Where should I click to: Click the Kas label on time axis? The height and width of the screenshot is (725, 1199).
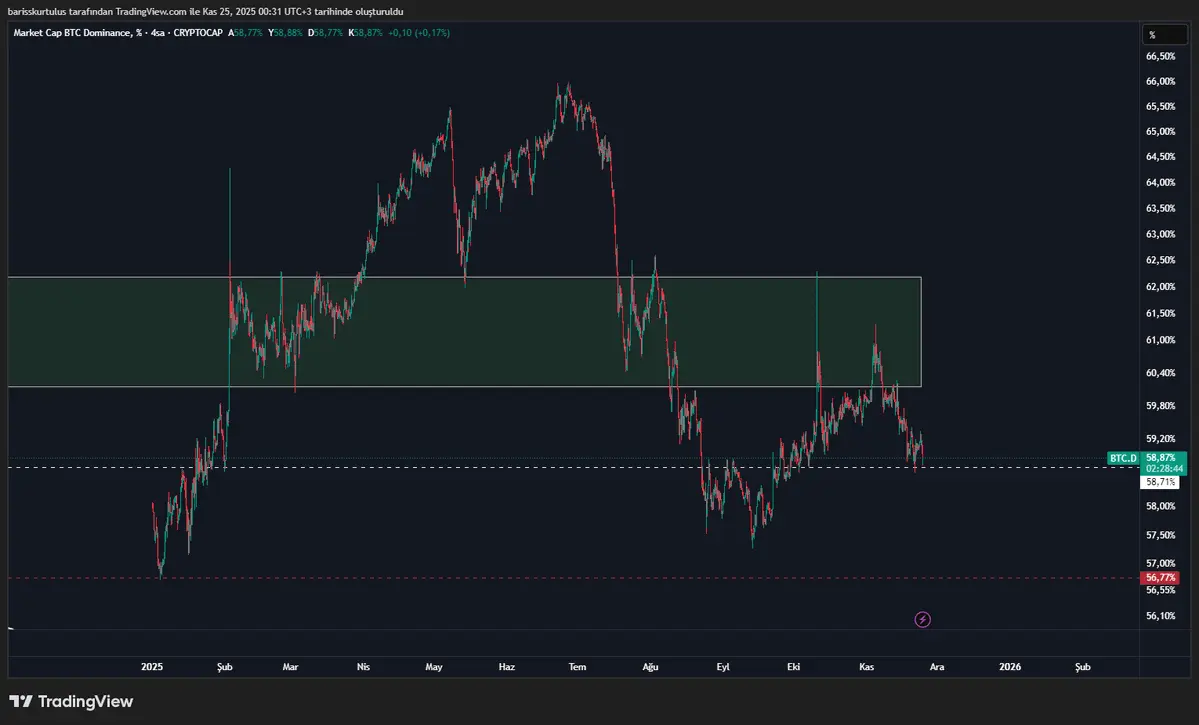(x=866, y=667)
